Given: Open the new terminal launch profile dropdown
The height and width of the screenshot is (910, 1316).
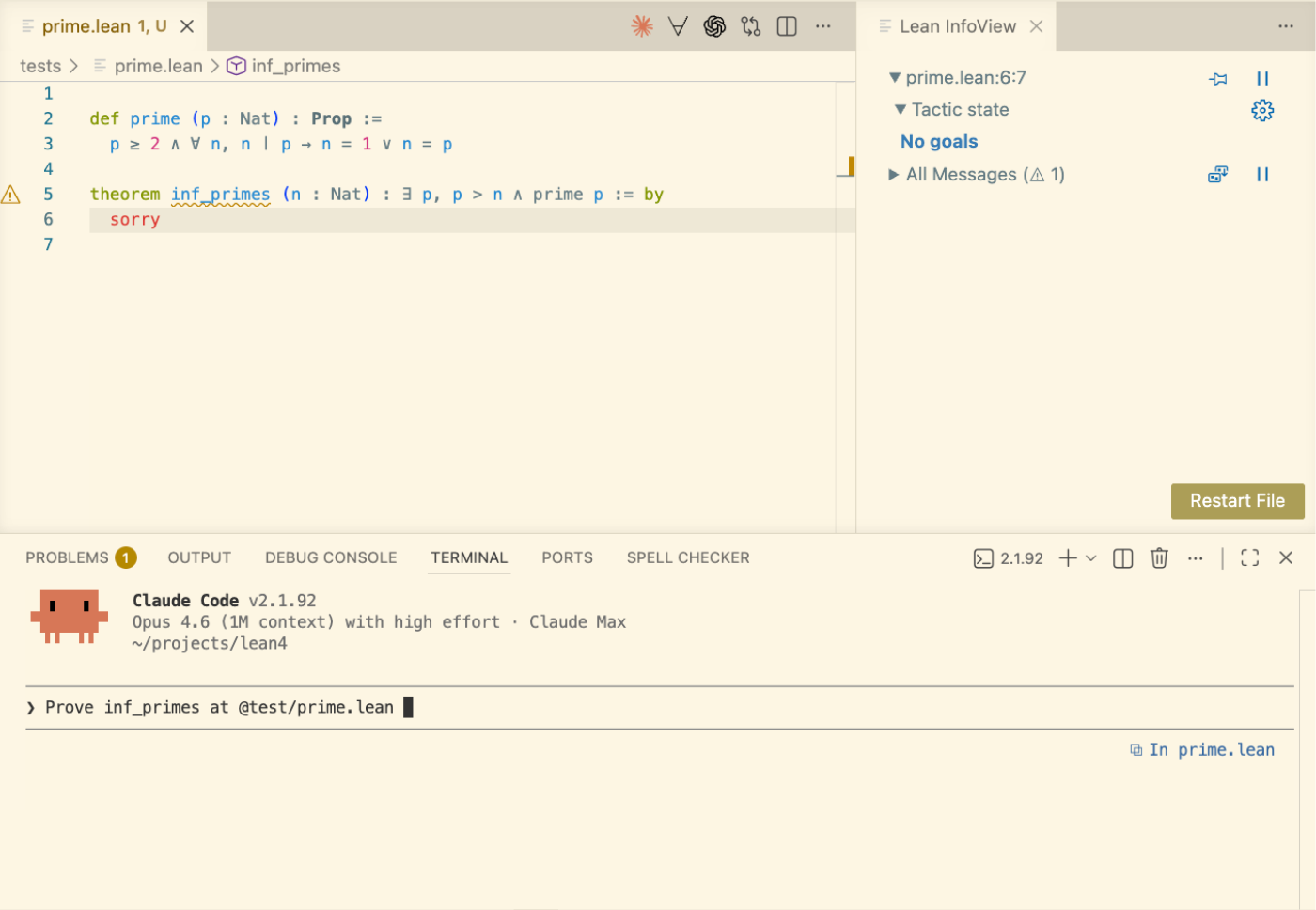Looking at the screenshot, I should [1091, 558].
